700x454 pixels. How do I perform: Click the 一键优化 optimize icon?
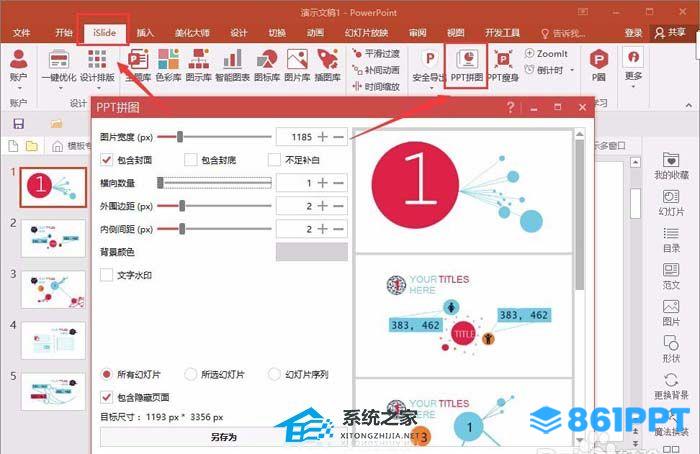coord(59,59)
